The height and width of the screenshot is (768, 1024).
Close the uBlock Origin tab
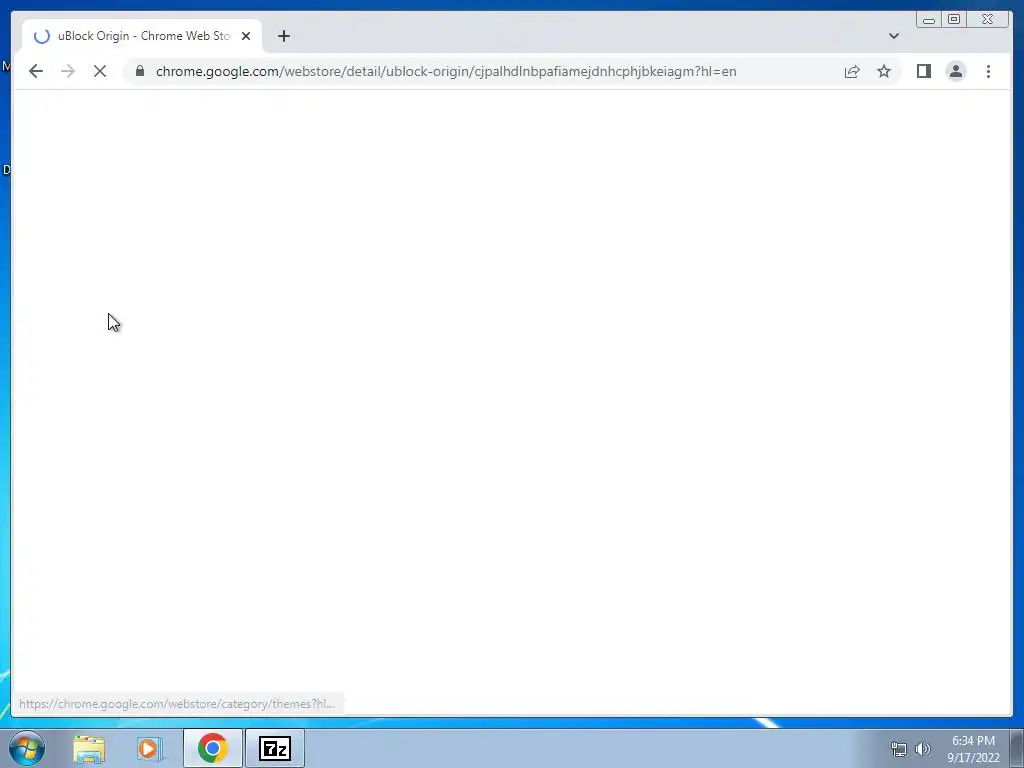pyautogui.click(x=246, y=36)
